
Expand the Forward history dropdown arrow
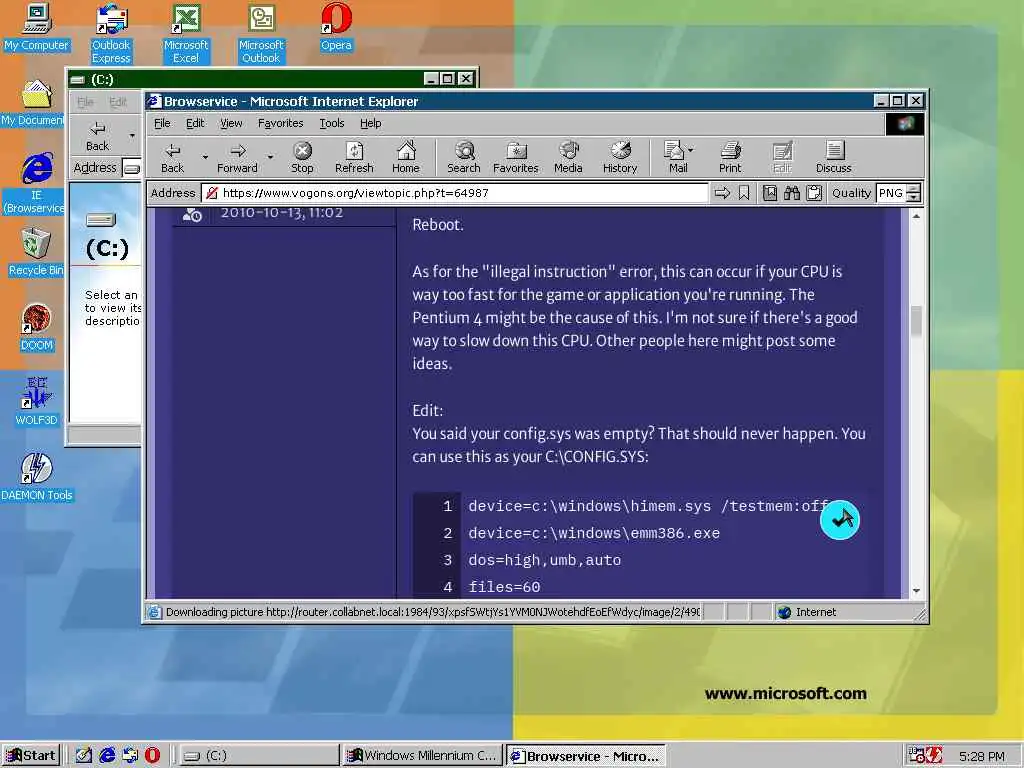click(270, 157)
